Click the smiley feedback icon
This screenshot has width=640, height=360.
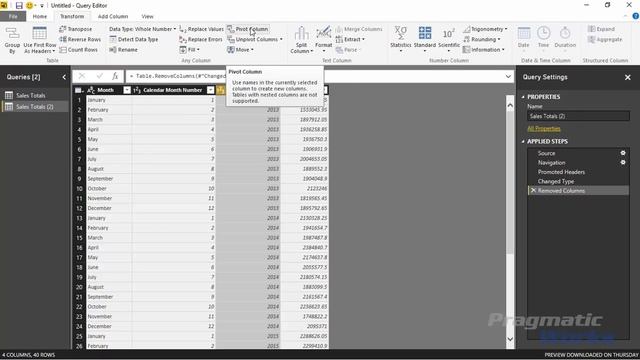(x=29, y=6)
